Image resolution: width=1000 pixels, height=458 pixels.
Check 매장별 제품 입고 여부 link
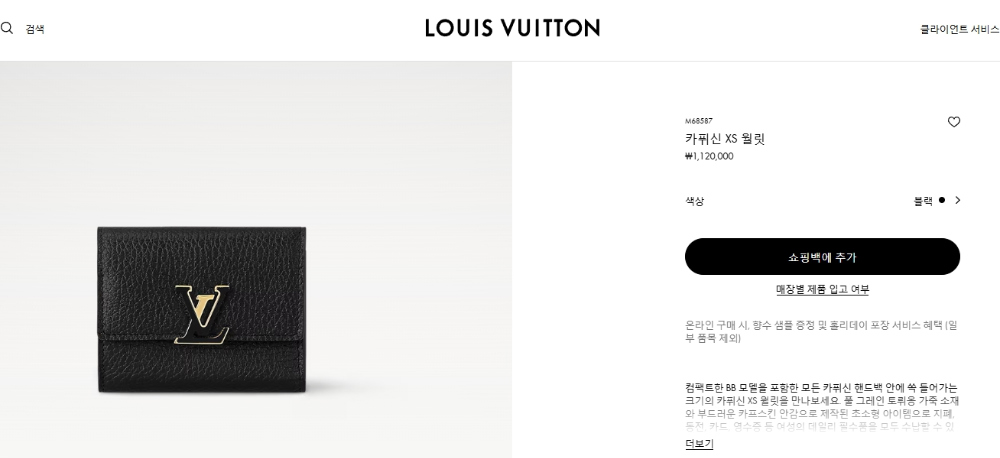point(822,290)
